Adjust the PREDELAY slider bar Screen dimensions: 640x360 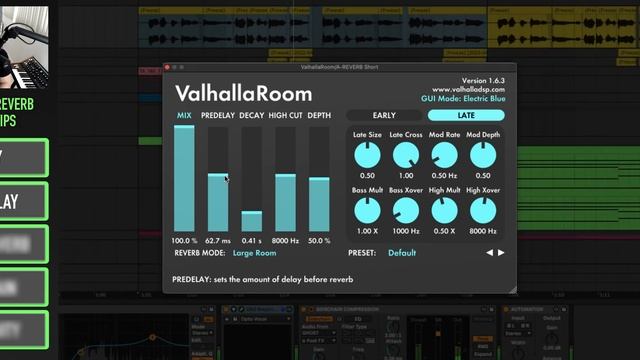[x=218, y=179]
